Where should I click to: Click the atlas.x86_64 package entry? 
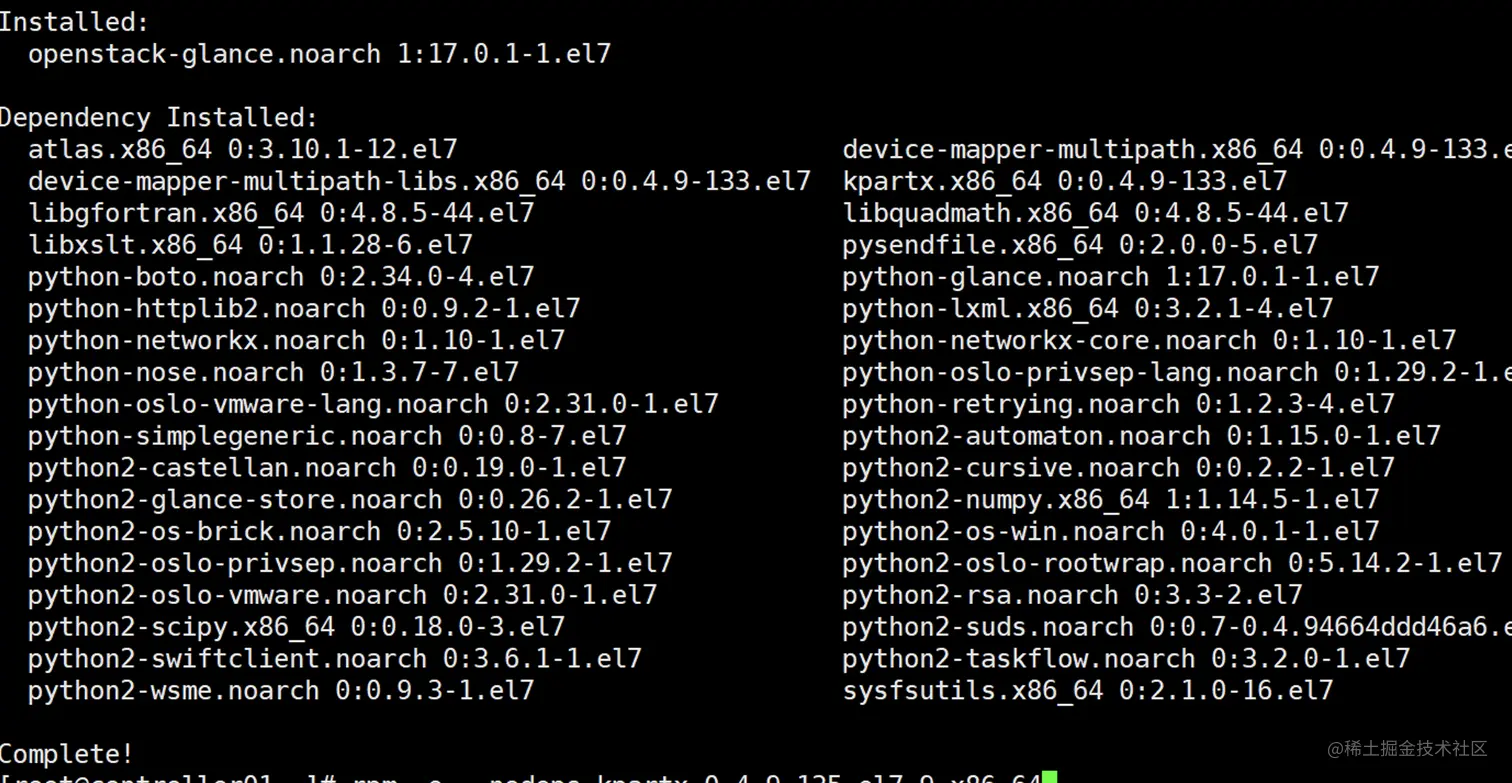pos(242,150)
